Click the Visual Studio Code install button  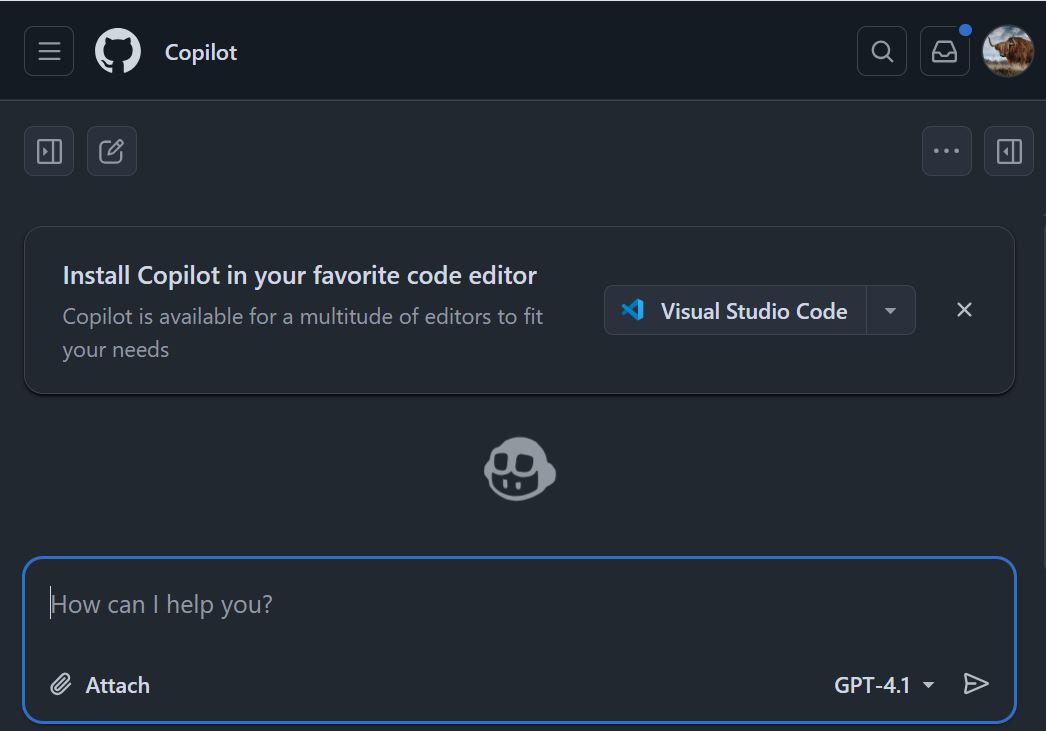736,310
